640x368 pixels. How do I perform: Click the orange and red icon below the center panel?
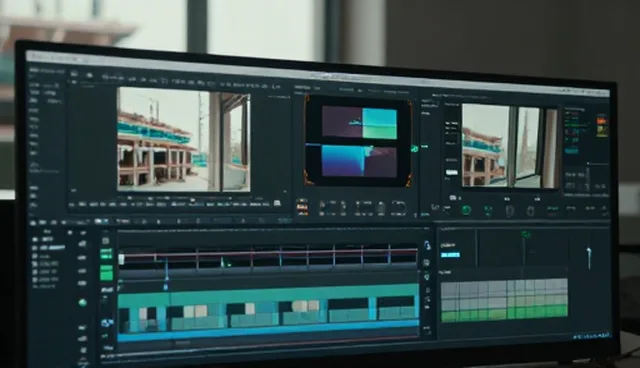point(302,207)
